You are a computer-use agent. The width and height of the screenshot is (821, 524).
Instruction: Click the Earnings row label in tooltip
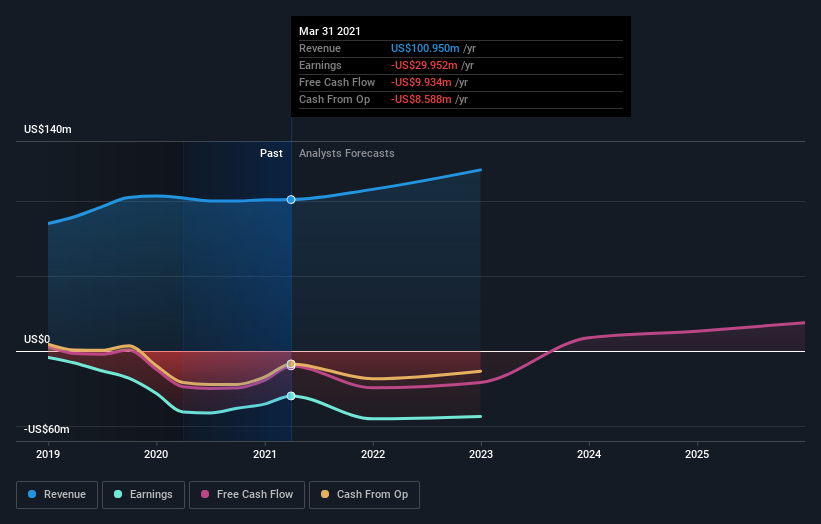click(320, 65)
